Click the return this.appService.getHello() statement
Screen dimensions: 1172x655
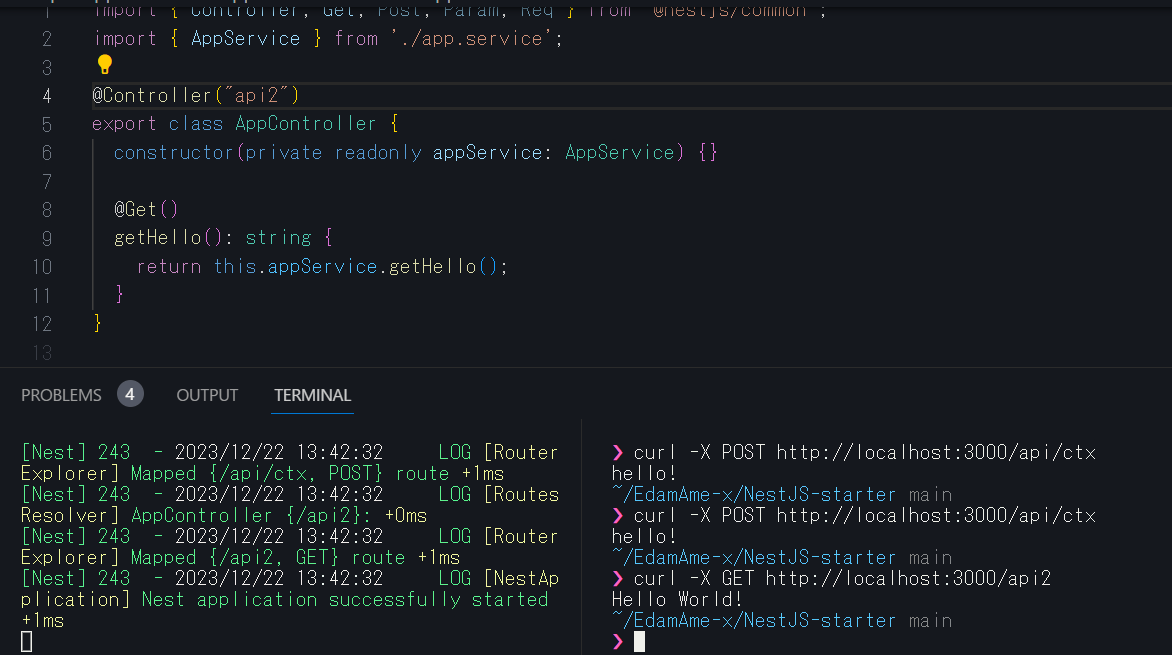322,266
